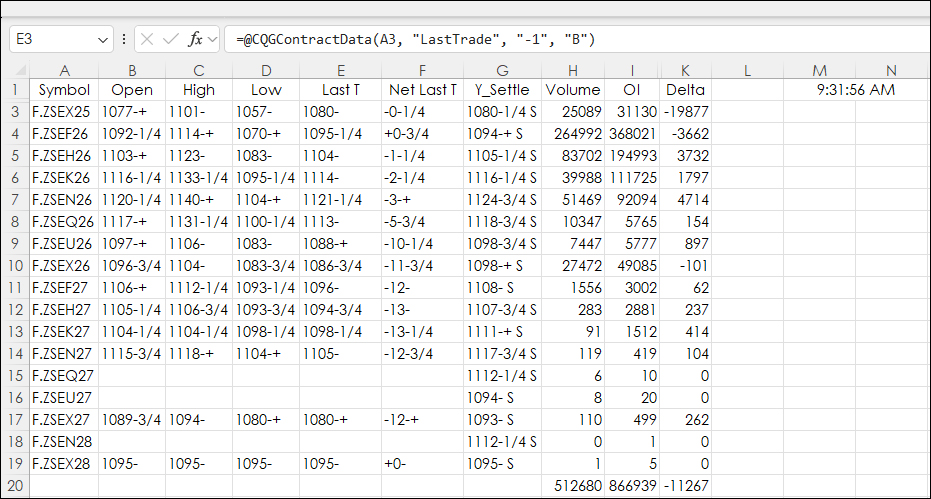Image resolution: width=931 pixels, height=499 pixels.
Task: Select the Delta value -19877 cell
Action: (x=685, y=111)
